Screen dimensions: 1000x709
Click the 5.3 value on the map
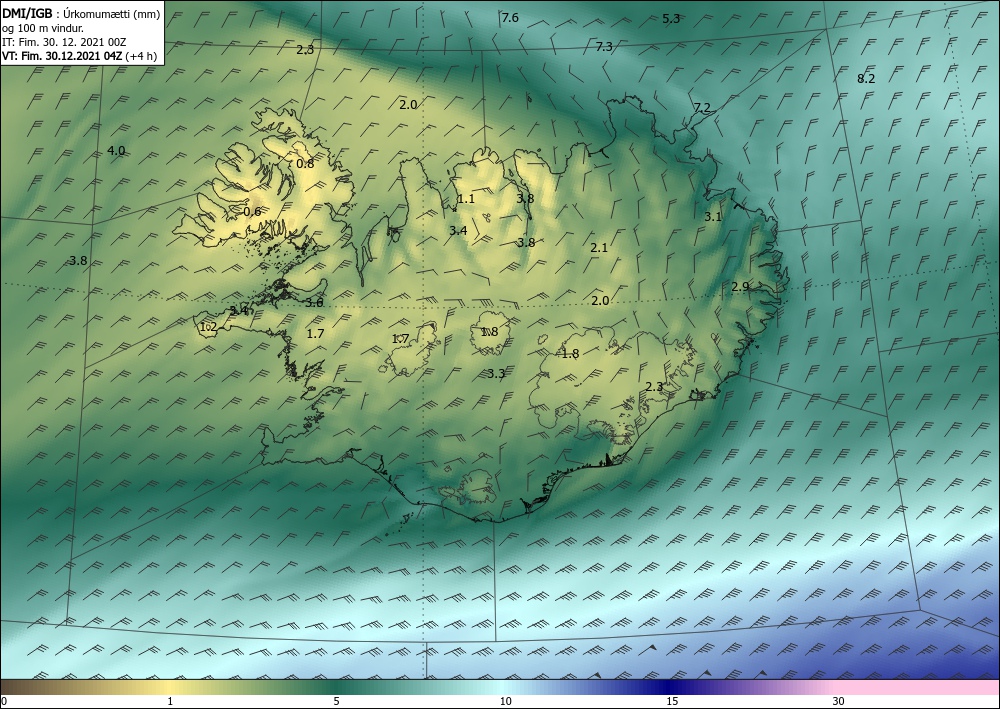(x=671, y=18)
